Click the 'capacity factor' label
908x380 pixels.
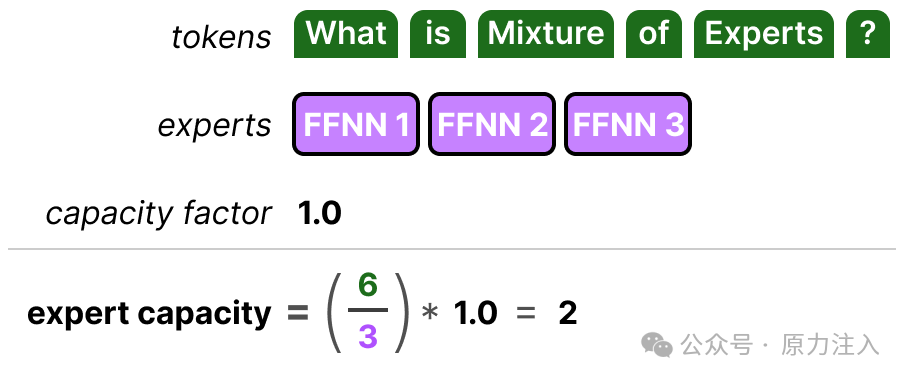click(x=159, y=214)
